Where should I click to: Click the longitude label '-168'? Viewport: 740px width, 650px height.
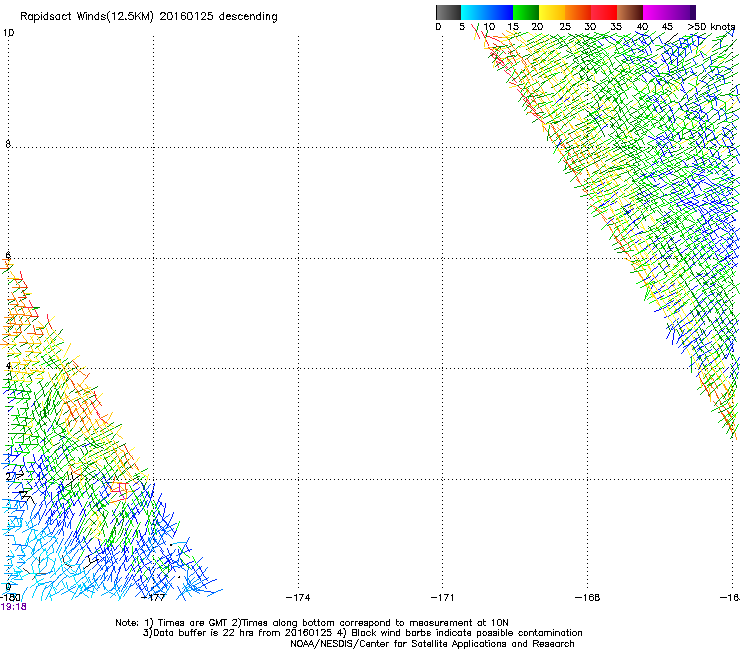[588, 598]
